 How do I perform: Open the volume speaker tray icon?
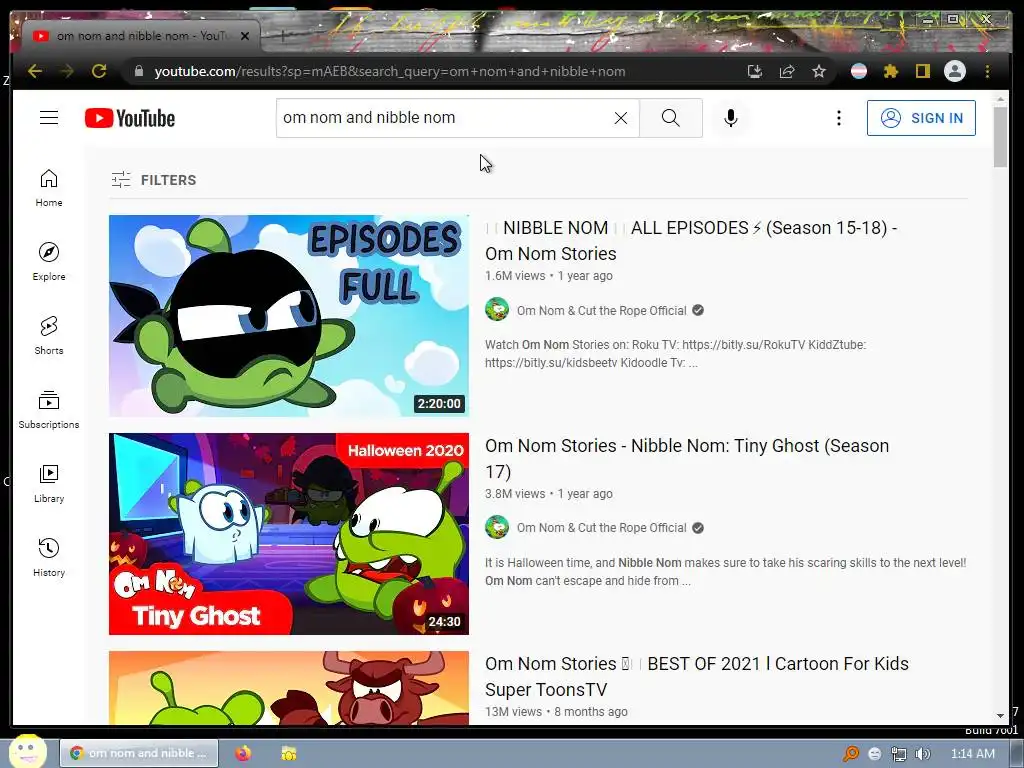tap(923, 754)
